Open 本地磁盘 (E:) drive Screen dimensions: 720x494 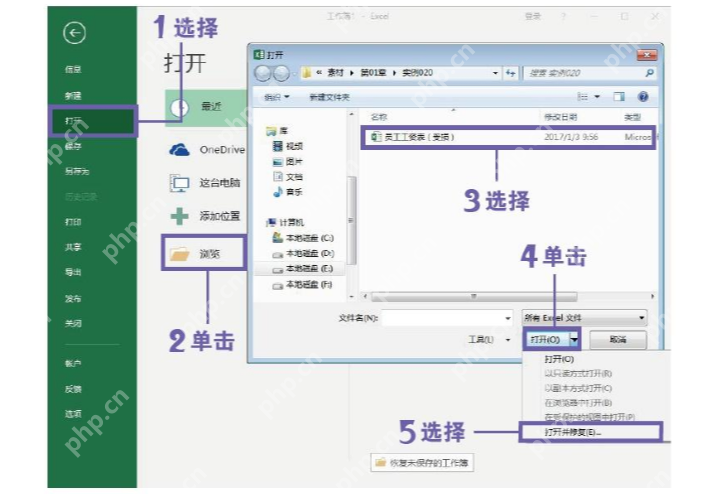[303, 269]
